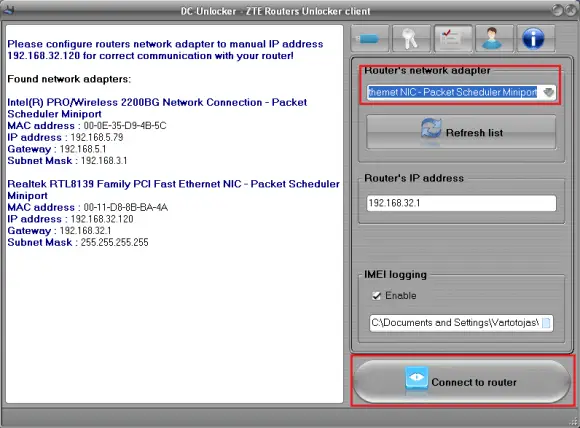Select the checklist options tab icon

[x=453, y=38]
